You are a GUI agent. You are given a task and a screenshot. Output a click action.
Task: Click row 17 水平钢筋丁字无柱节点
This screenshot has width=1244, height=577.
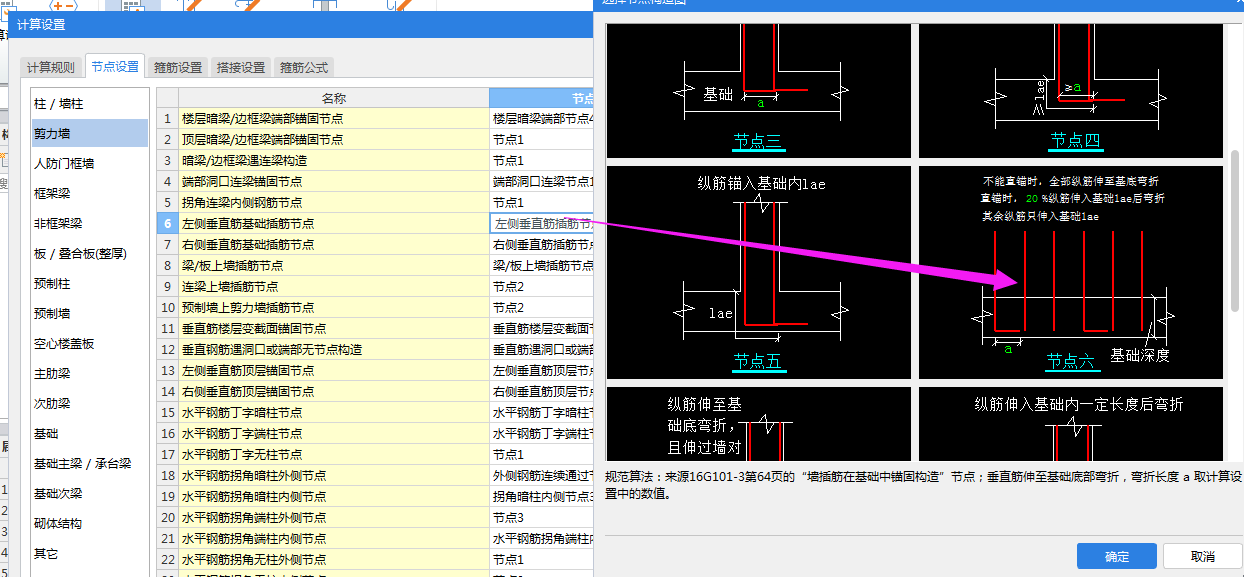click(x=334, y=454)
